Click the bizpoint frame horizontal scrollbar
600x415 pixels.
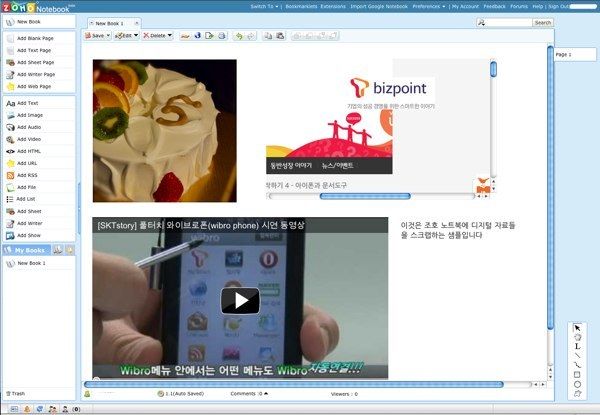(x=365, y=196)
